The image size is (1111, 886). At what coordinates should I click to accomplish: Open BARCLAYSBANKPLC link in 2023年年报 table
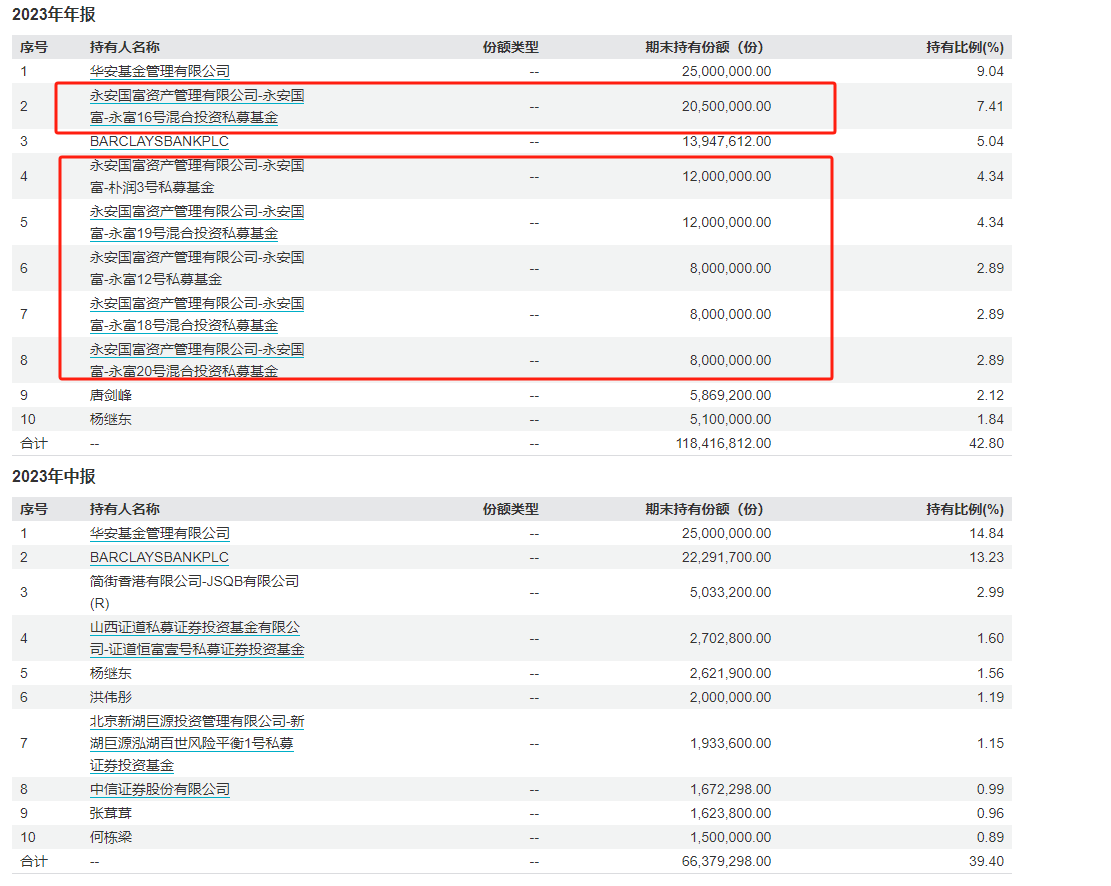[159, 142]
